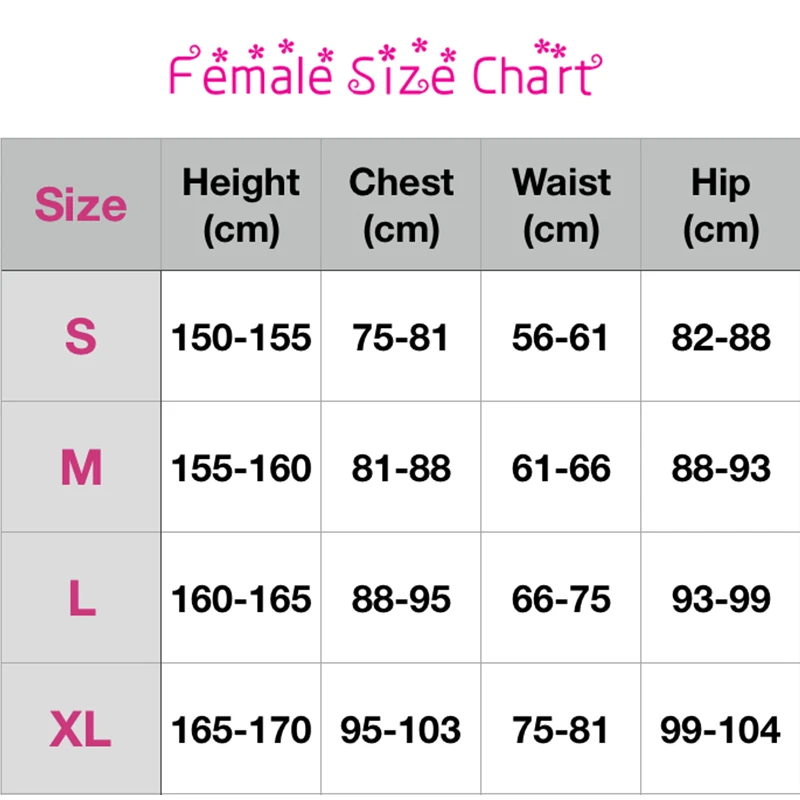The width and height of the screenshot is (800, 800).
Task: Click the 95-103 chest cell
Action: click(x=401, y=729)
